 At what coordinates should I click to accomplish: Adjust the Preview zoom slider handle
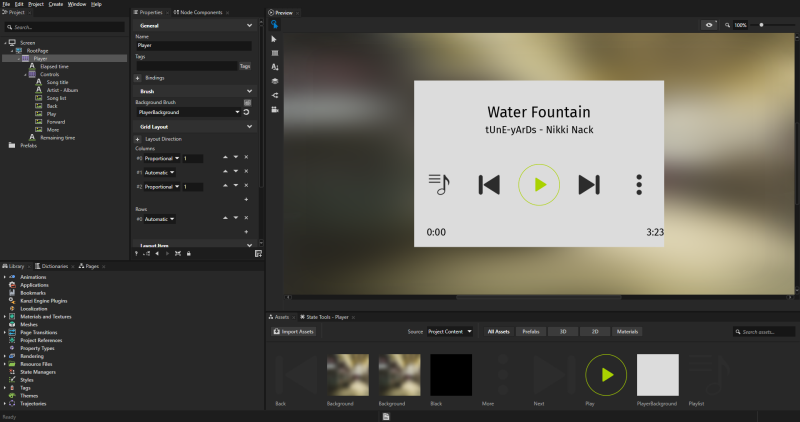point(762,24)
